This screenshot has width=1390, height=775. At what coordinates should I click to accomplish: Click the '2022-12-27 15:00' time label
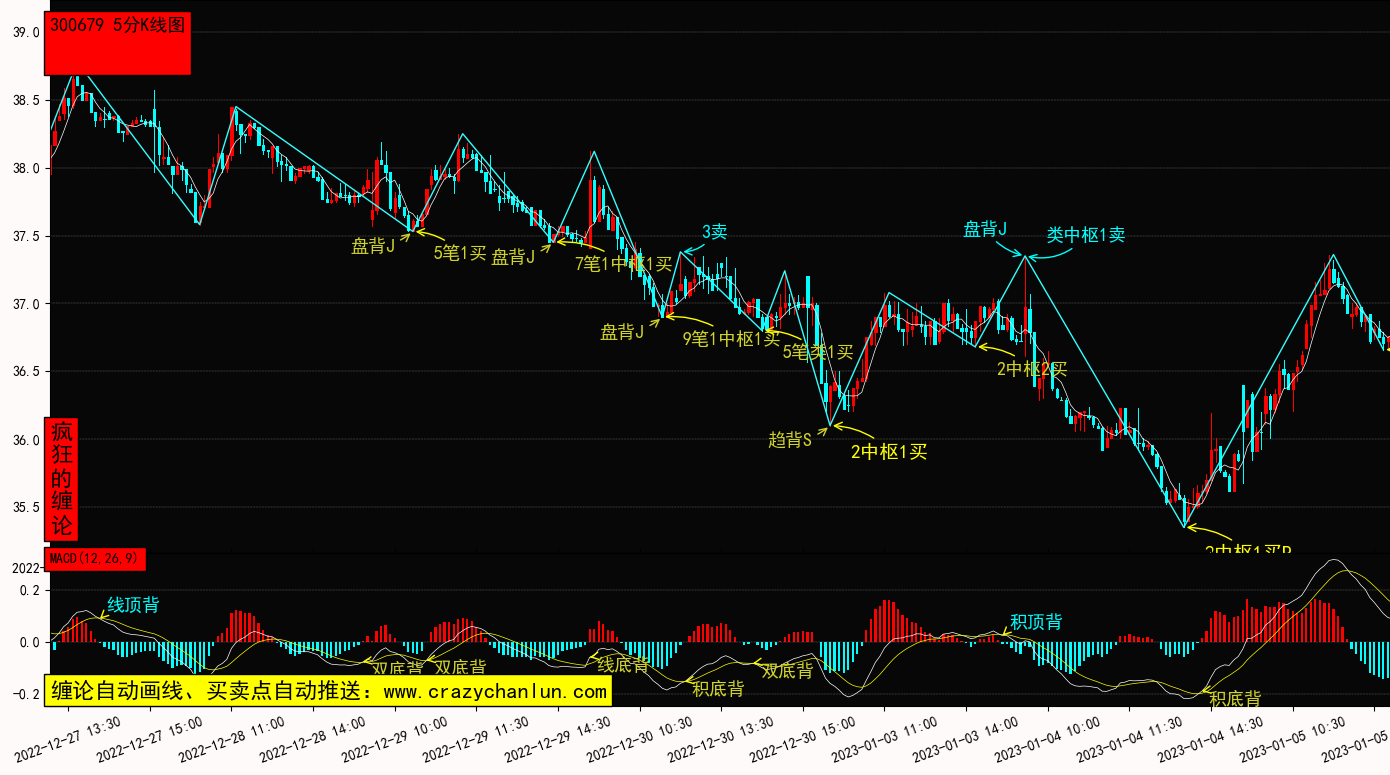(x=150, y=739)
